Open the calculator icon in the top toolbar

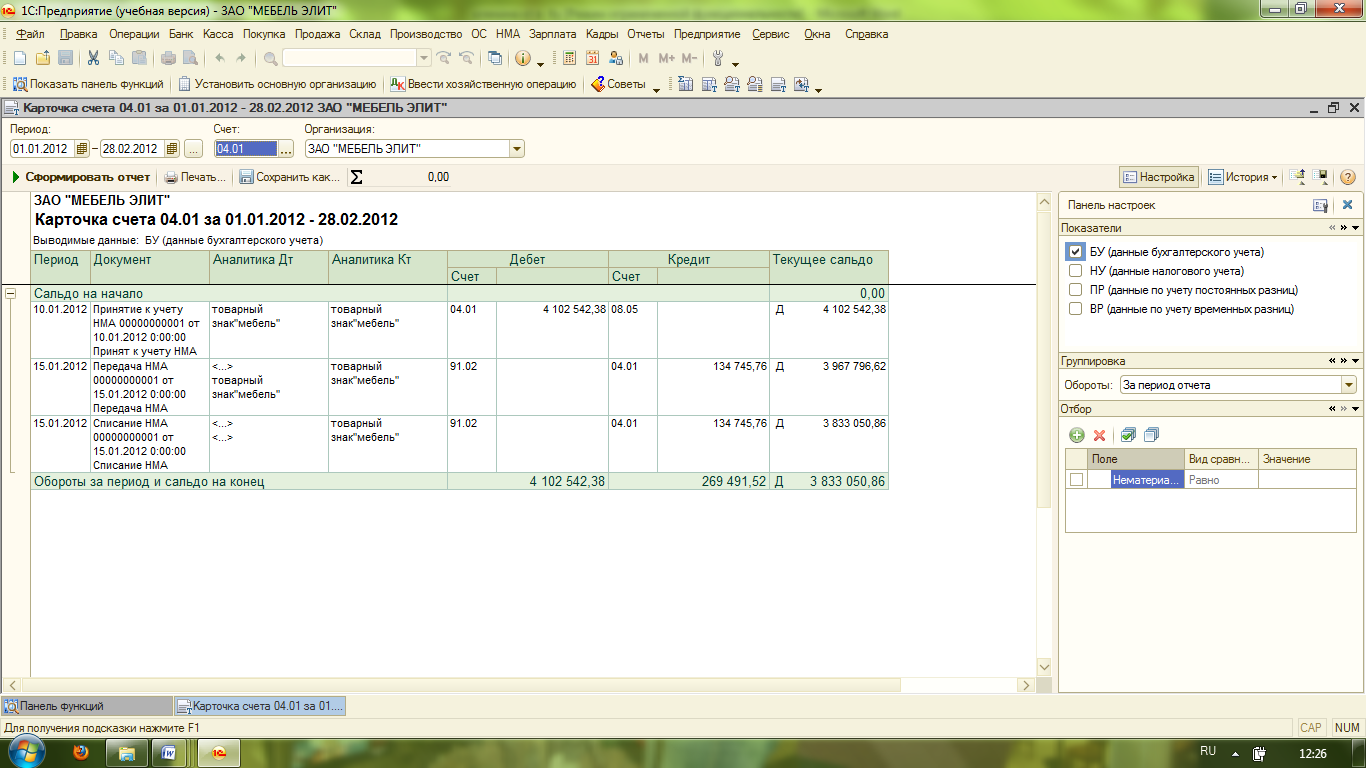coord(569,58)
